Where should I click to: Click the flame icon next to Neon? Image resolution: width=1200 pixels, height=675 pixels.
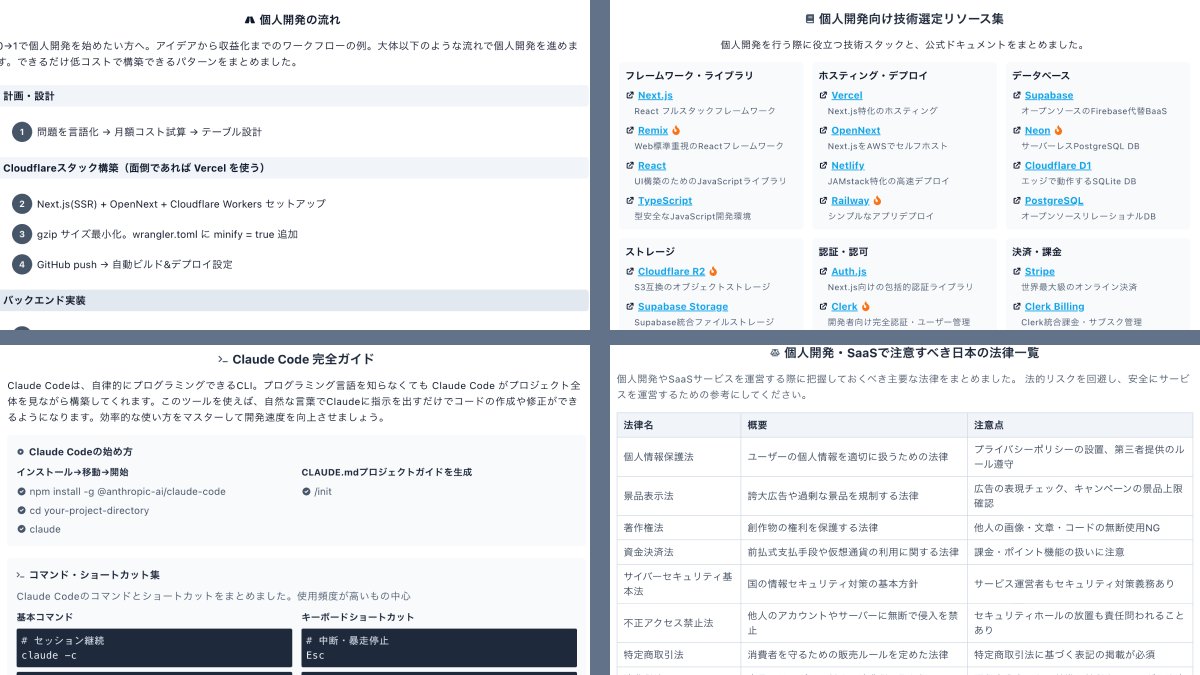click(1057, 130)
